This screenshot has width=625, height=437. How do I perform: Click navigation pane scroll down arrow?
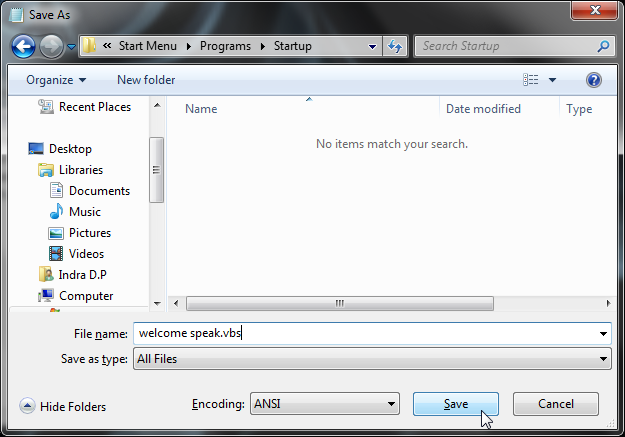coord(157,304)
